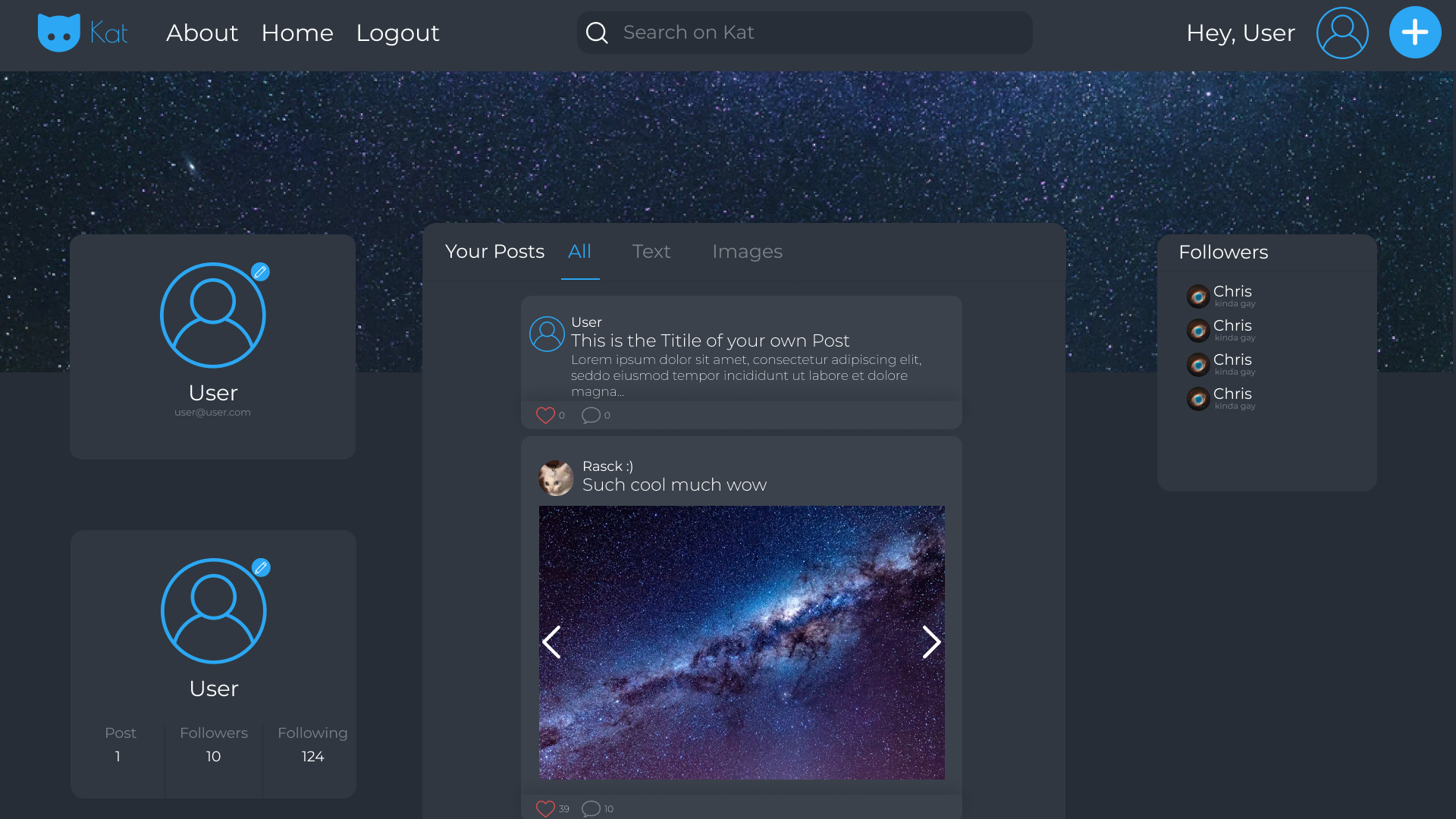
Task: Switch to the Images posts tab
Action: (747, 252)
